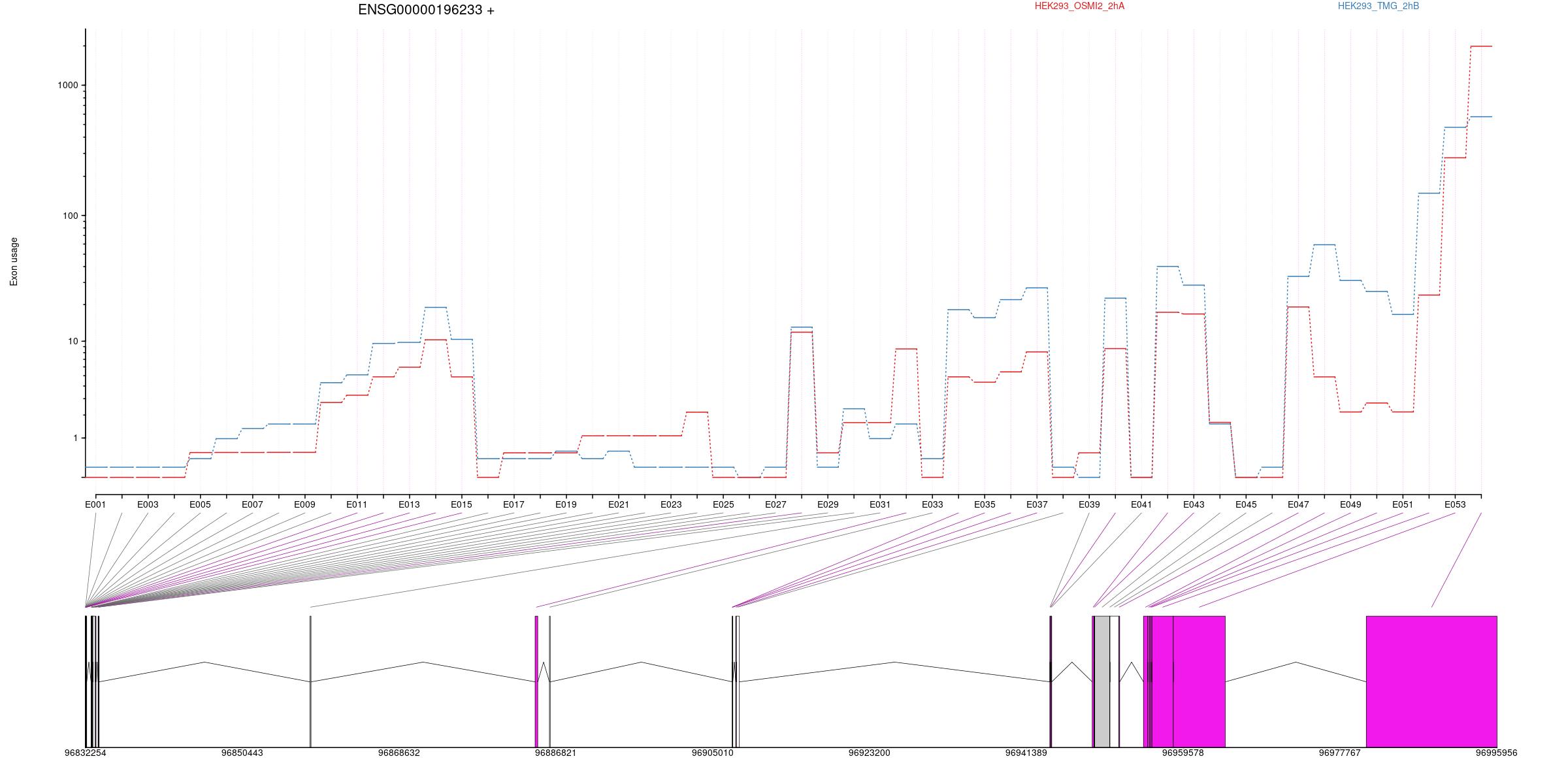1568x784 pixels.
Task: Select exon label E031
Action: tap(880, 504)
